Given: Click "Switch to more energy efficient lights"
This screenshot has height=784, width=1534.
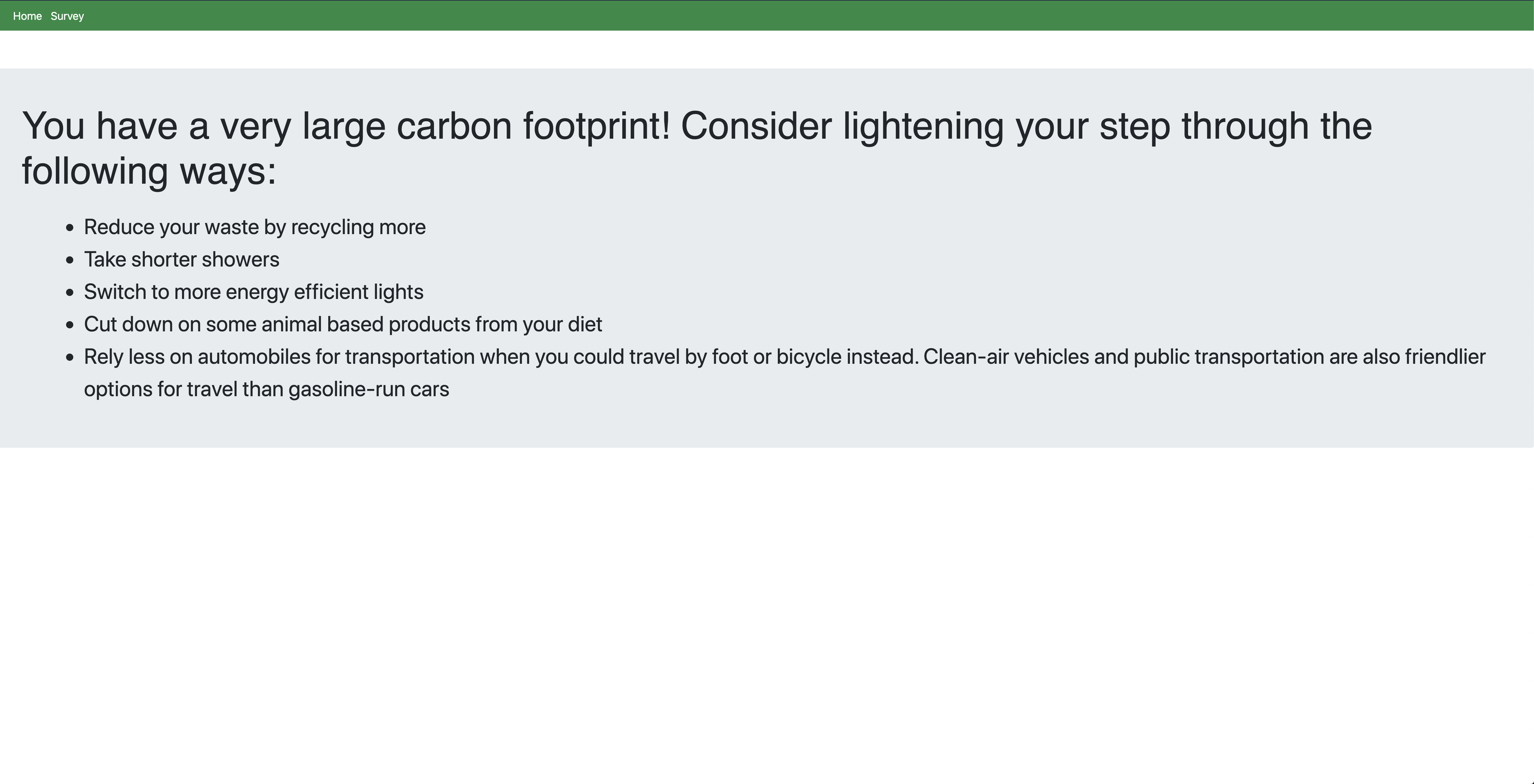Looking at the screenshot, I should point(254,292).
